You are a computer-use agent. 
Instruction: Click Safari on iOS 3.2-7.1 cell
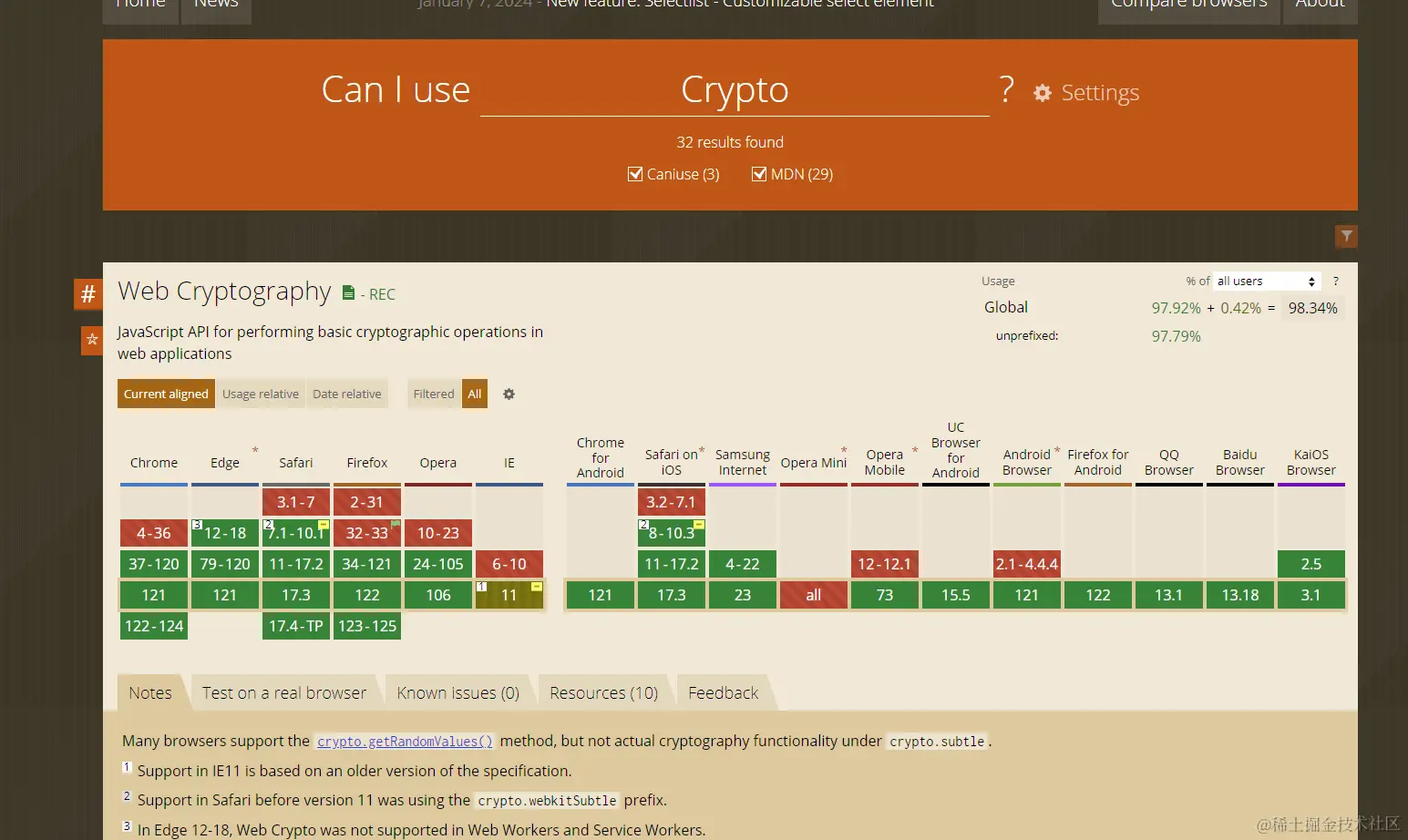(672, 502)
